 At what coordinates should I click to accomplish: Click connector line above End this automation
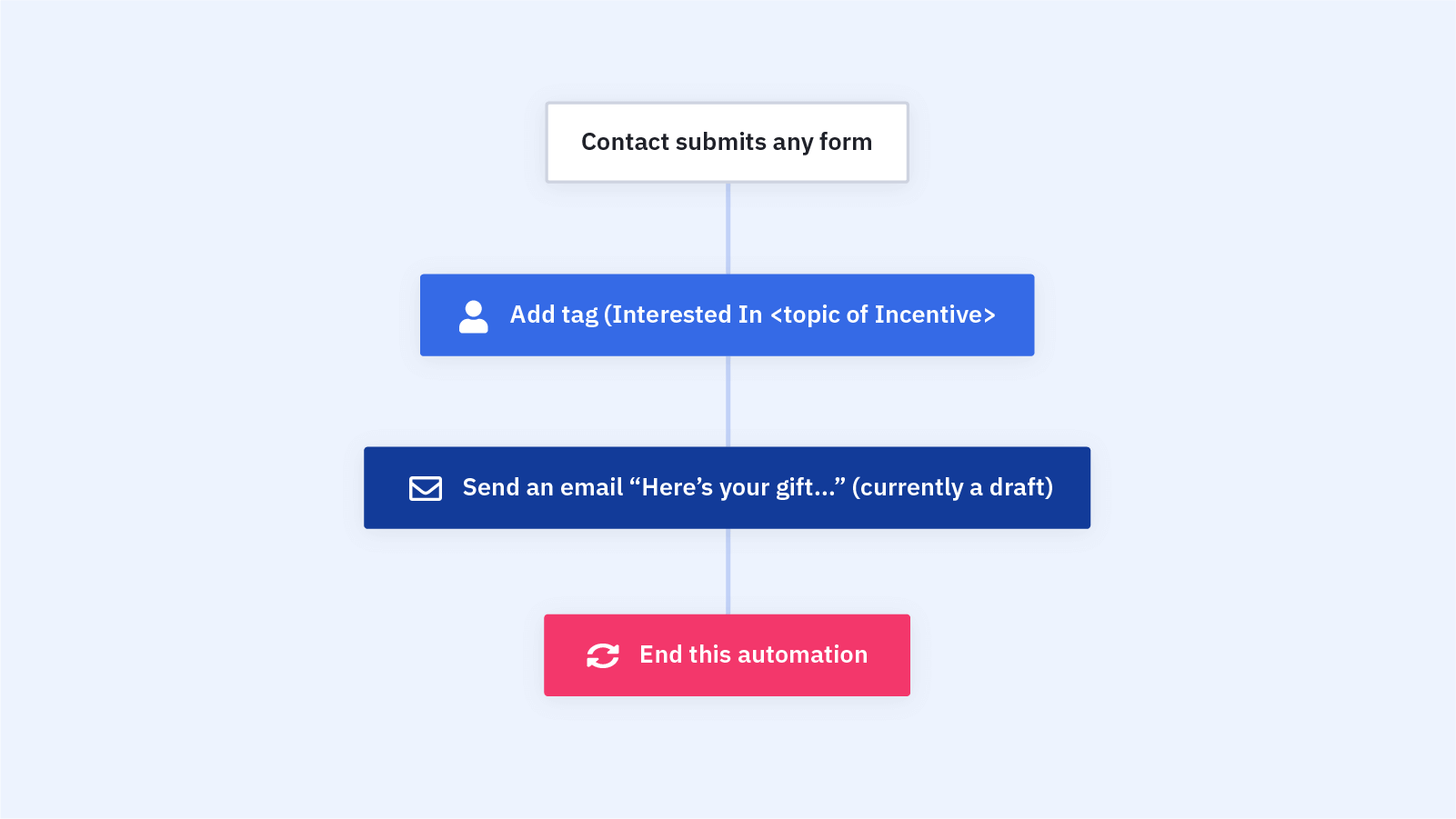[x=728, y=571]
